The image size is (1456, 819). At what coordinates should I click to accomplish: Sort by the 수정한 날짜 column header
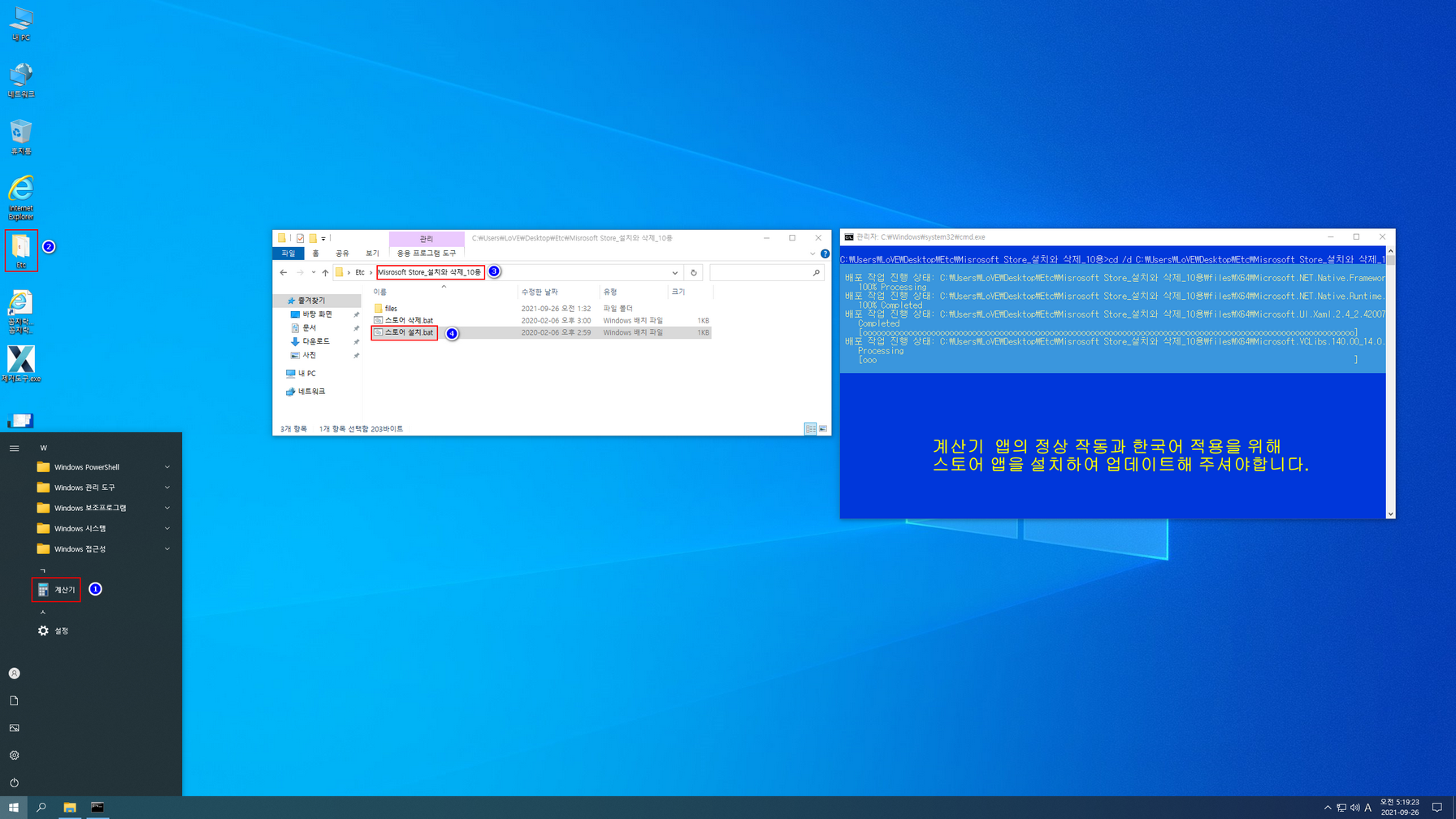[558, 292]
